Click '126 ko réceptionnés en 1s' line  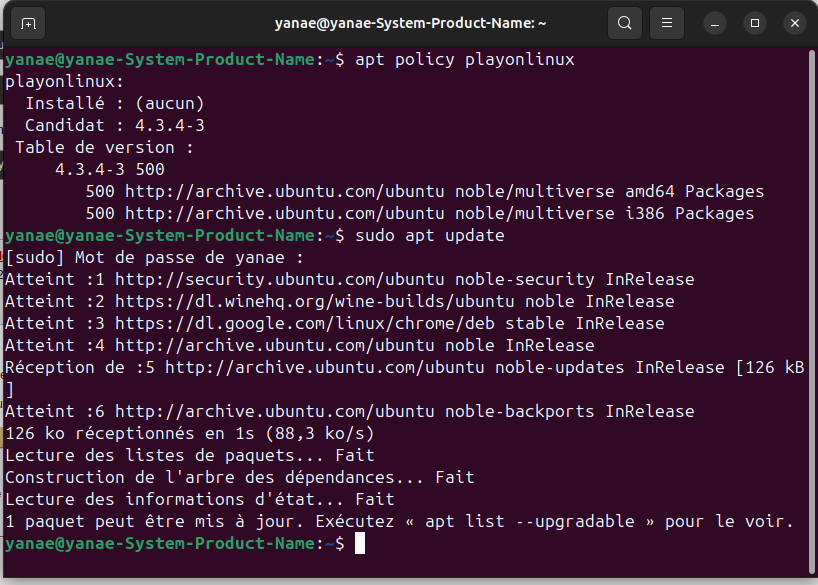(190, 433)
